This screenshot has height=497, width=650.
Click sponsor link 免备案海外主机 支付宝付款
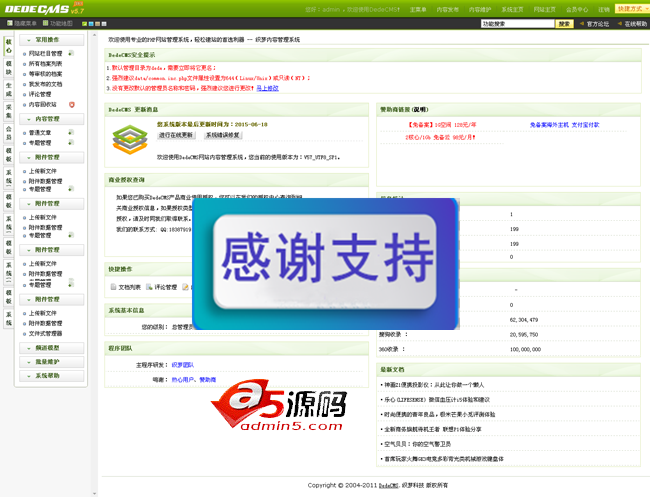click(x=565, y=125)
